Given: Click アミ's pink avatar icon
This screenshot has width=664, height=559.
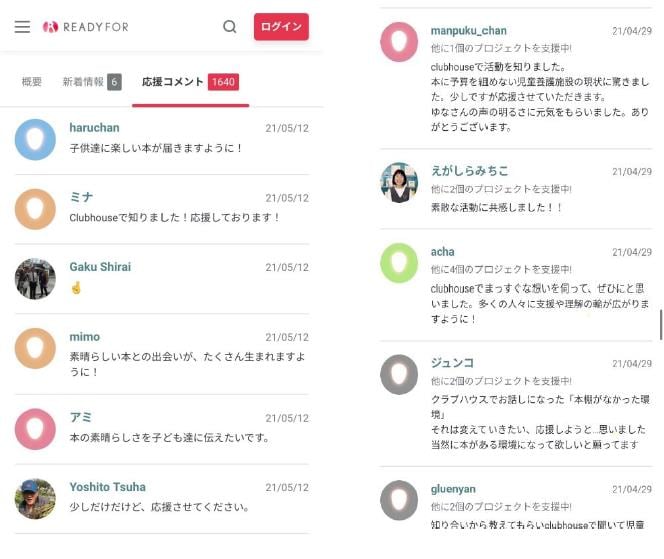Looking at the screenshot, I should [x=35, y=428].
